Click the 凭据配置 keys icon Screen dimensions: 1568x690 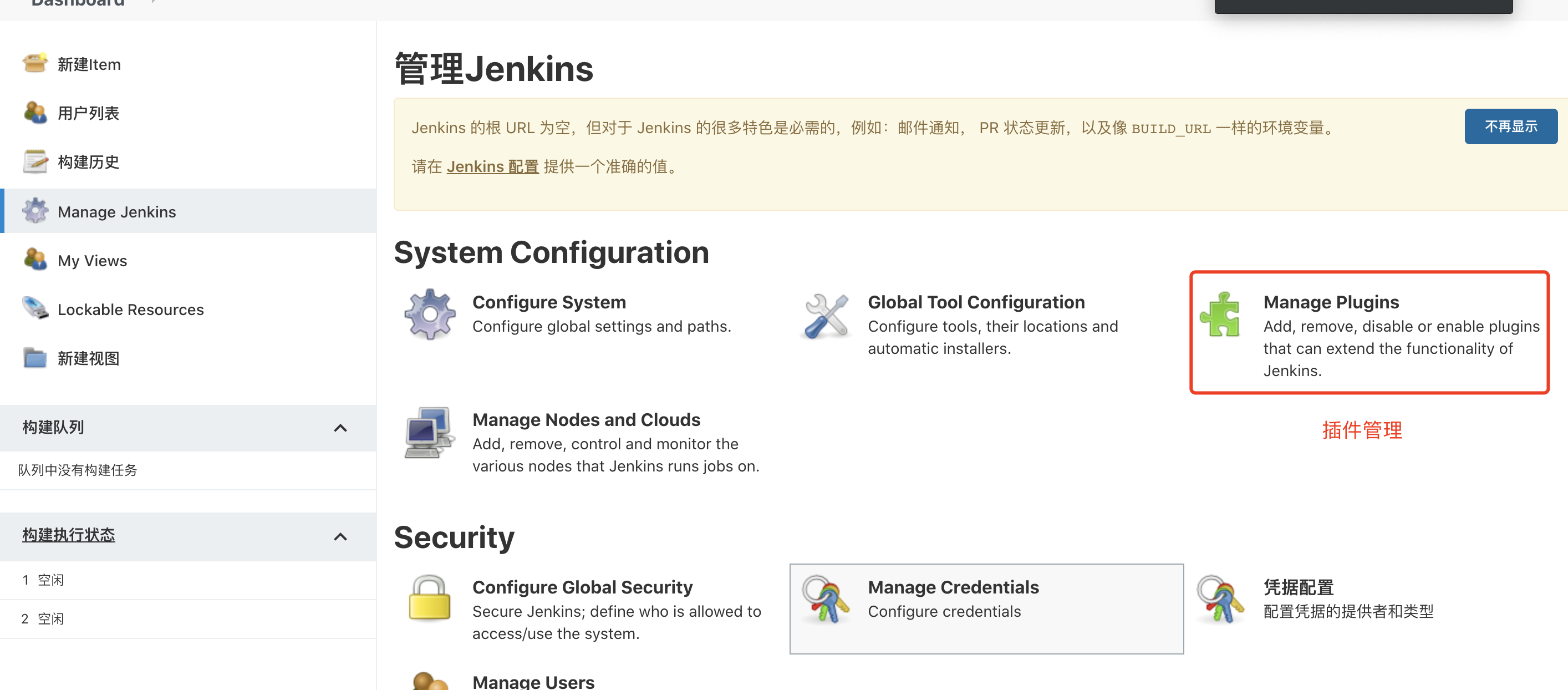[x=1220, y=599]
